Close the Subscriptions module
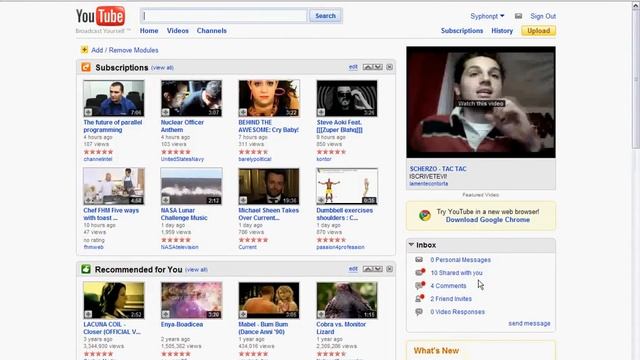Viewport: 640px width, 360px height. click(x=389, y=67)
